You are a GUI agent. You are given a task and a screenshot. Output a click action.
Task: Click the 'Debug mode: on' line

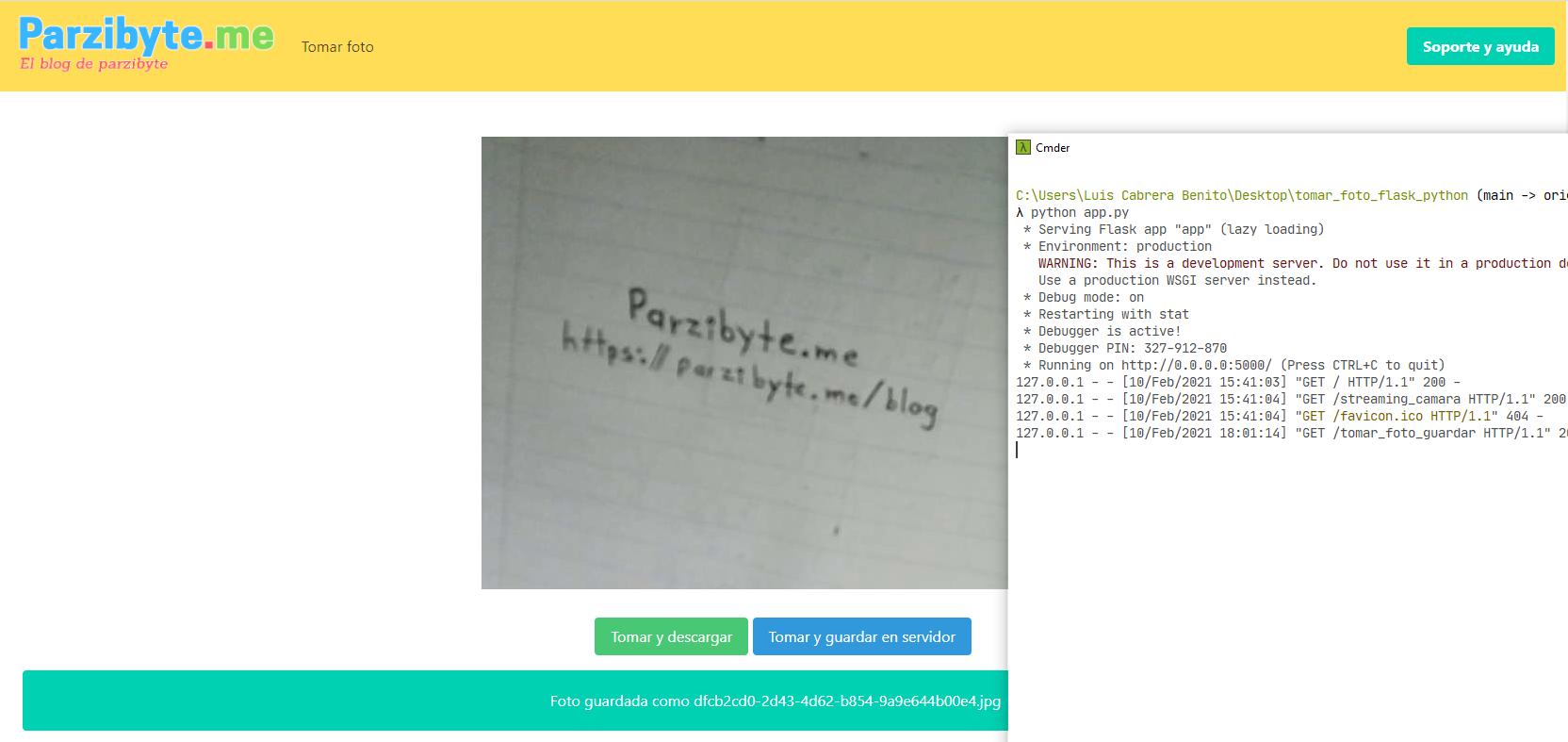click(x=1084, y=297)
